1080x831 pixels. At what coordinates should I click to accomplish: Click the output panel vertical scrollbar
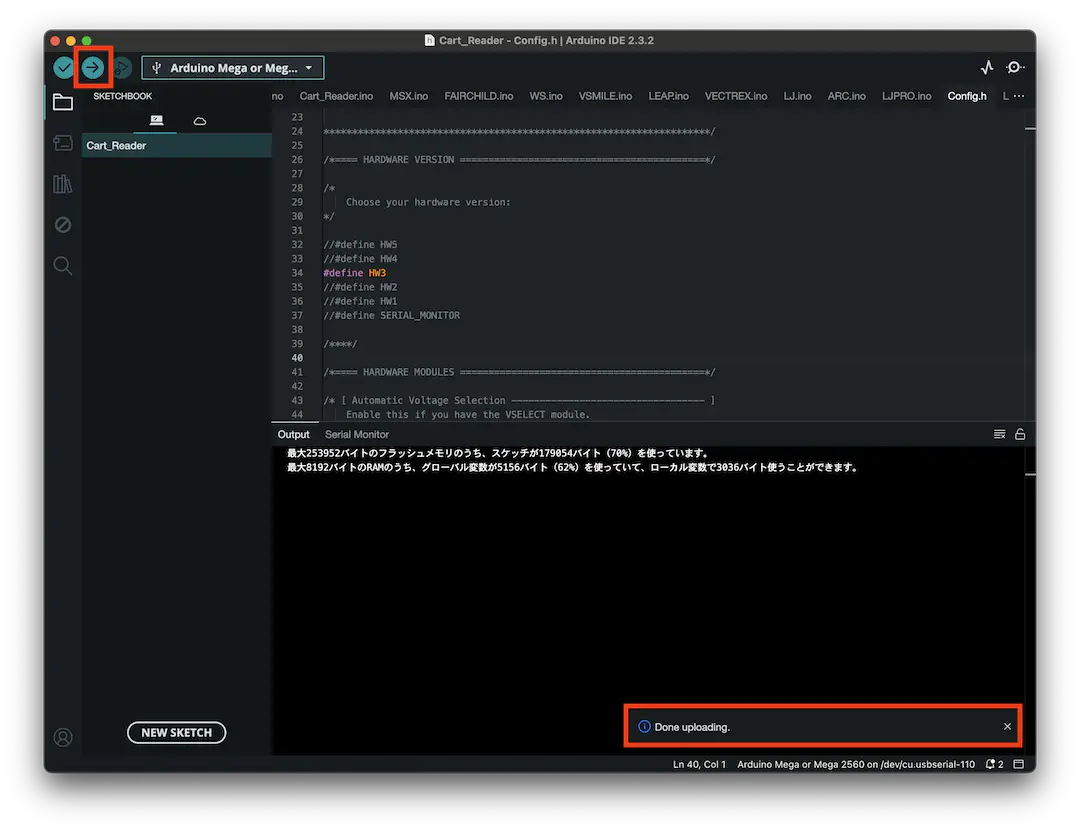pos(1030,599)
